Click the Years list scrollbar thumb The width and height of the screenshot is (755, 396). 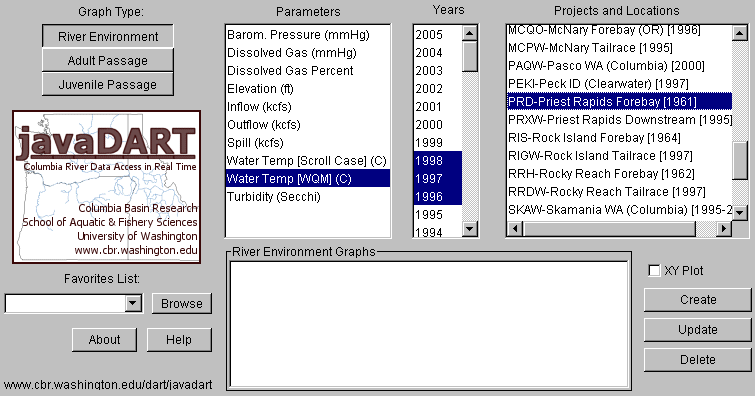click(x=469, y=57)
